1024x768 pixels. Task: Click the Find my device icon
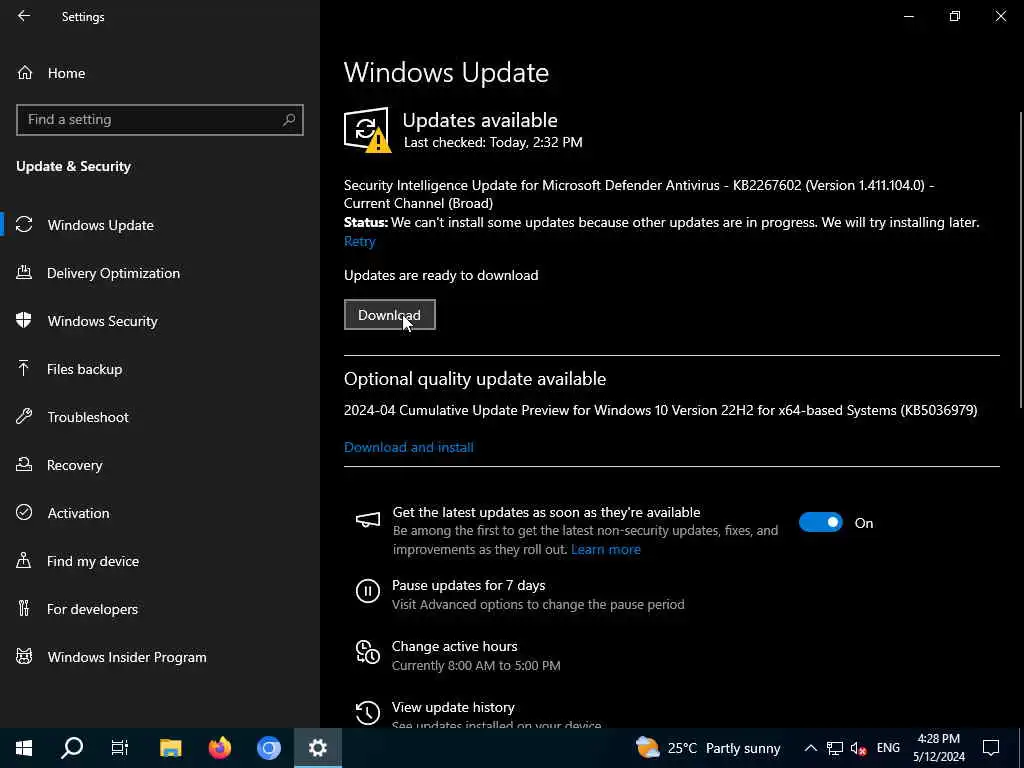[x=24, y=561]
